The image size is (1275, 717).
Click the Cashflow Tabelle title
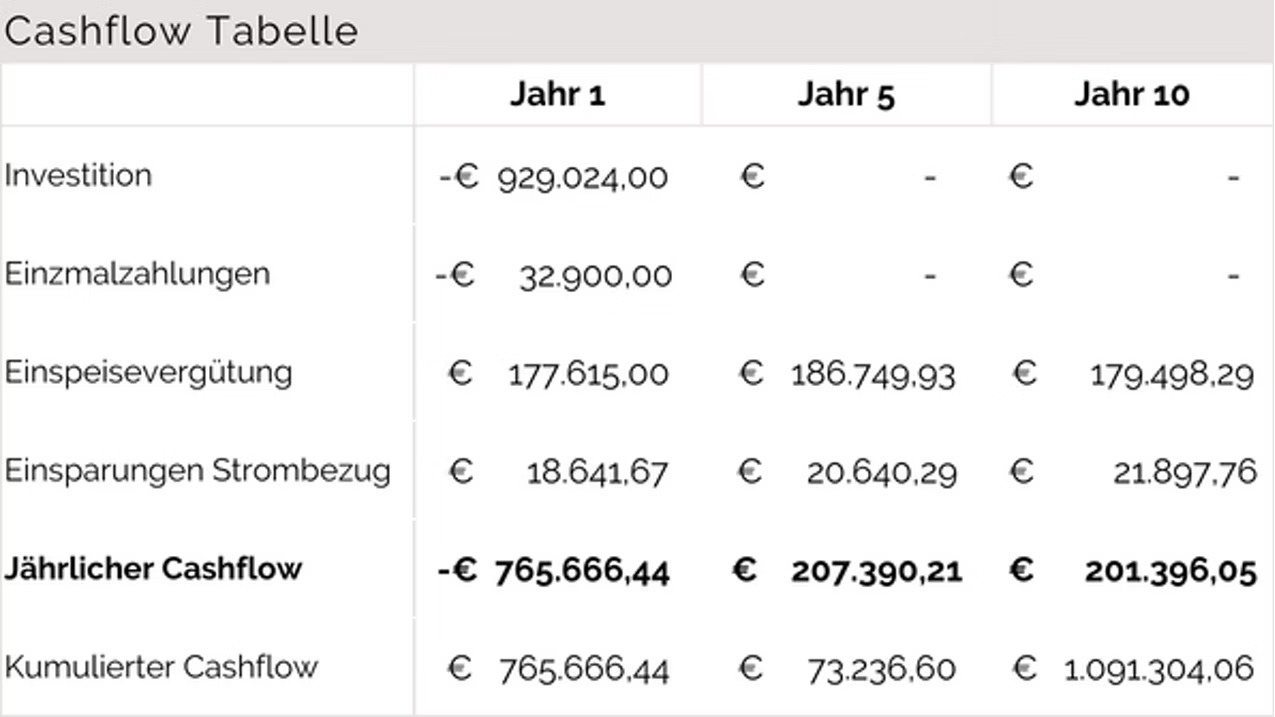tap(181, 31)
